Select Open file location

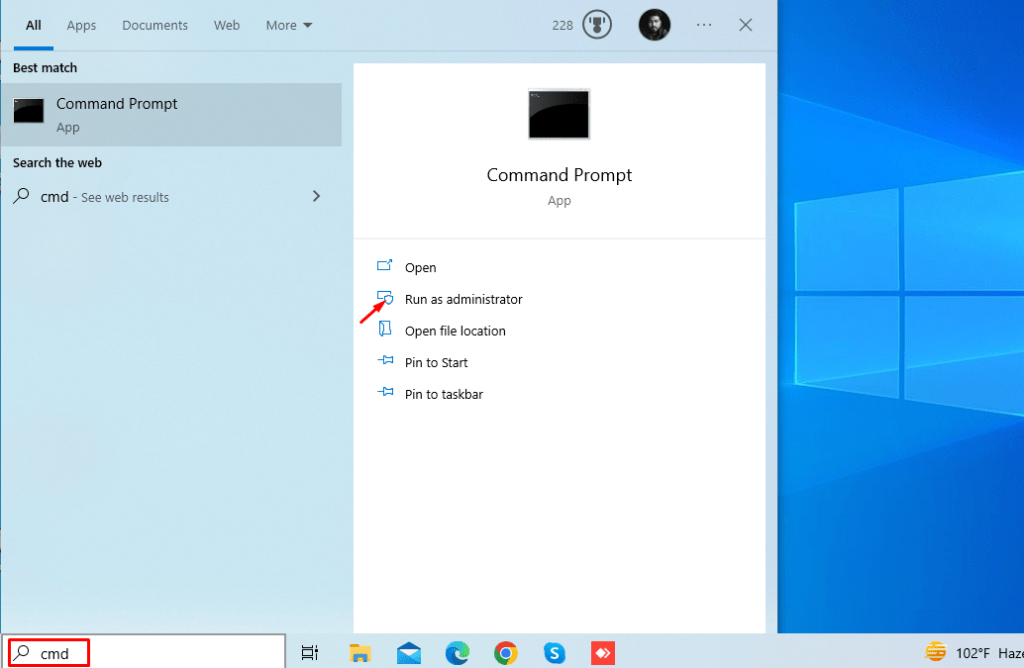455,331
